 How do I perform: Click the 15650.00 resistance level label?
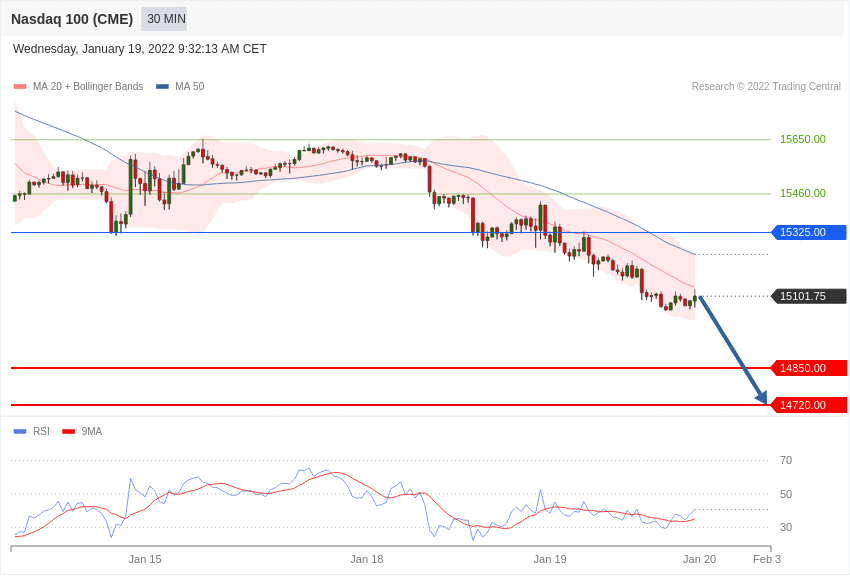[802, 139]
